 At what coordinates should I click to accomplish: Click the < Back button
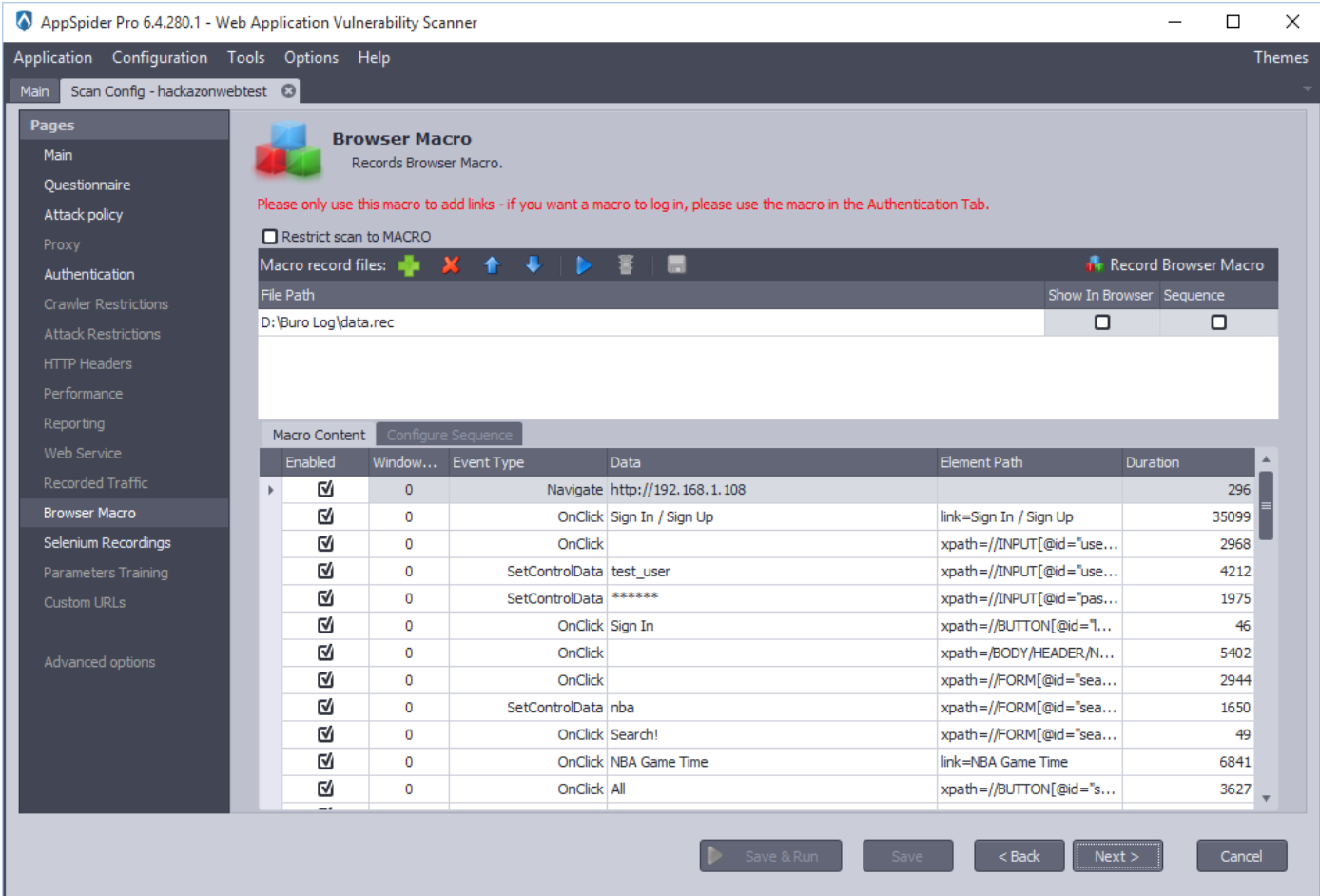1019,856
